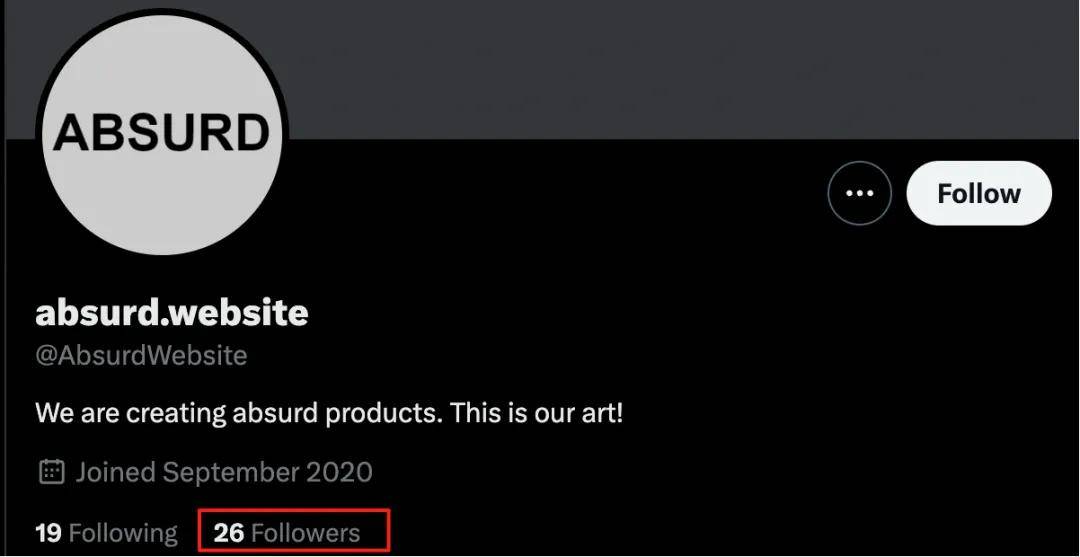Click the word Following
This screenshot has height=557, width=1080.
click(x=123, y=532)
